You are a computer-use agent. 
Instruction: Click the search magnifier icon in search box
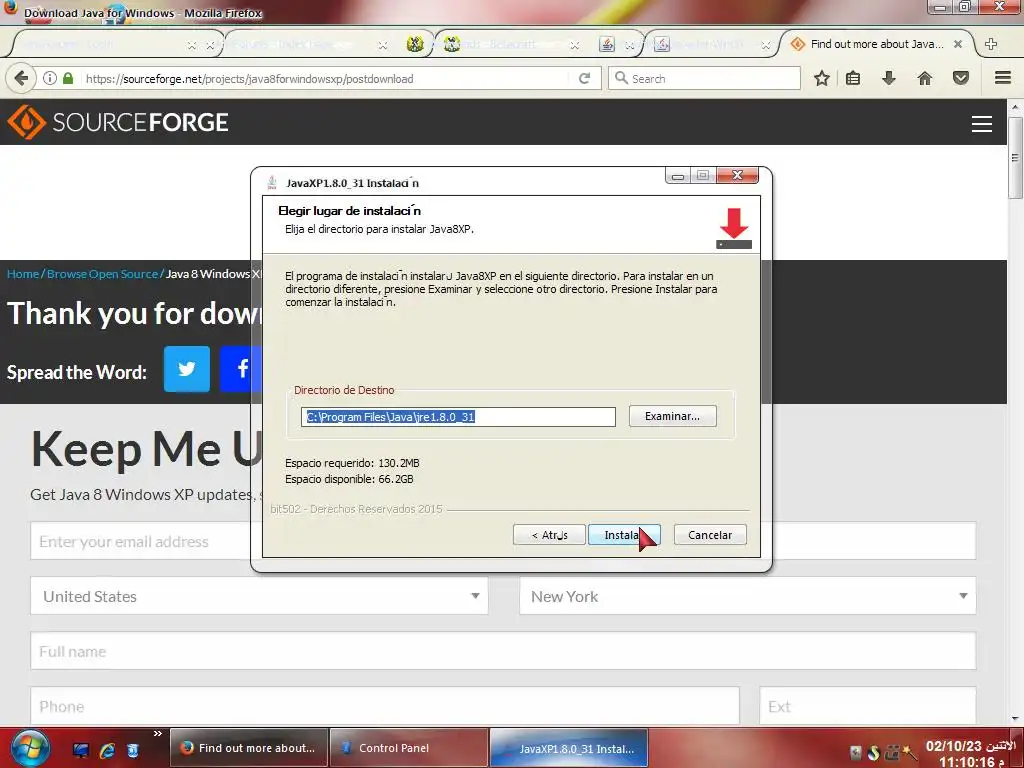(x=621, y=78)
